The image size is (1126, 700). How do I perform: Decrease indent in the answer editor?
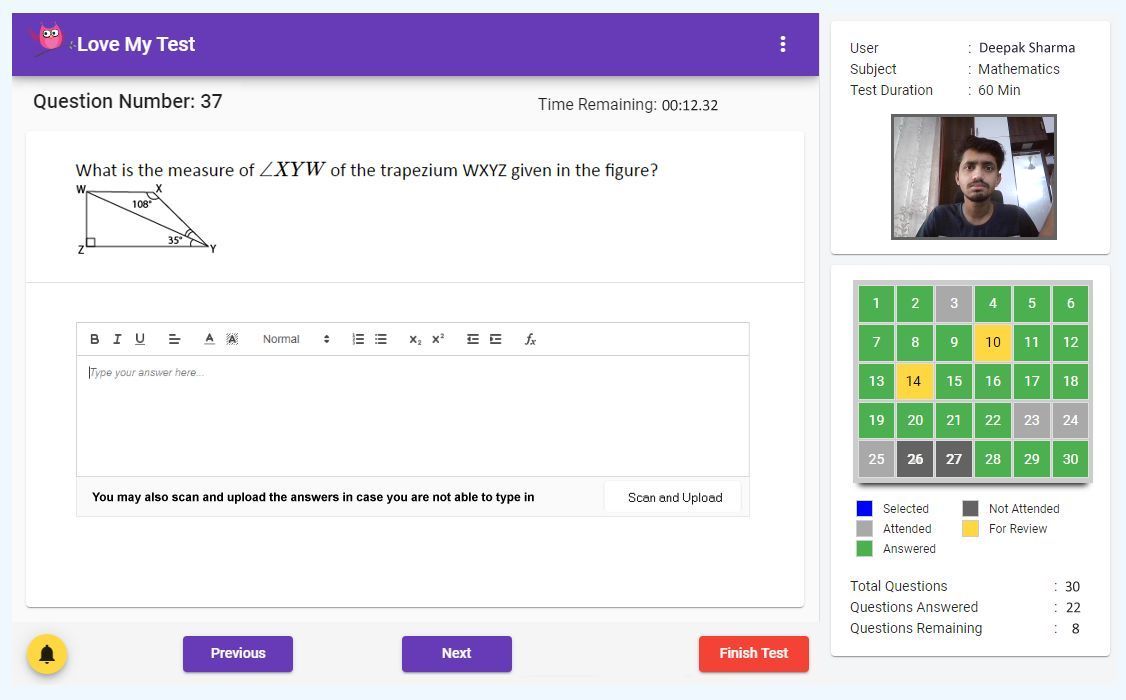(x=473, y=339)
